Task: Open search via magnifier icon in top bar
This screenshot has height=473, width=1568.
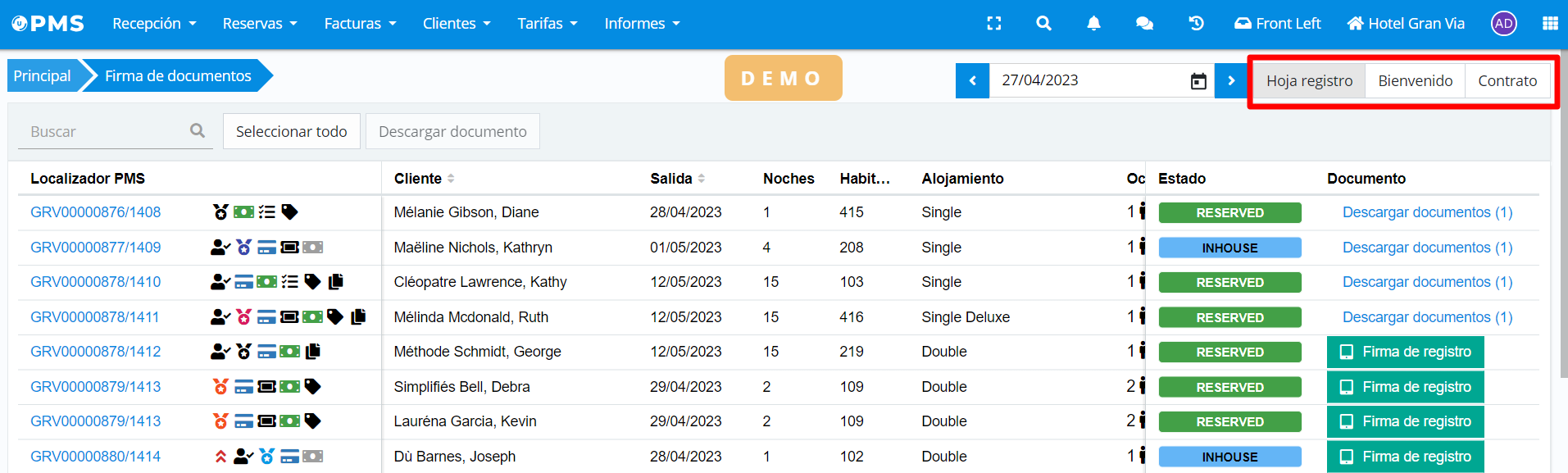Action: [1043, 24]
